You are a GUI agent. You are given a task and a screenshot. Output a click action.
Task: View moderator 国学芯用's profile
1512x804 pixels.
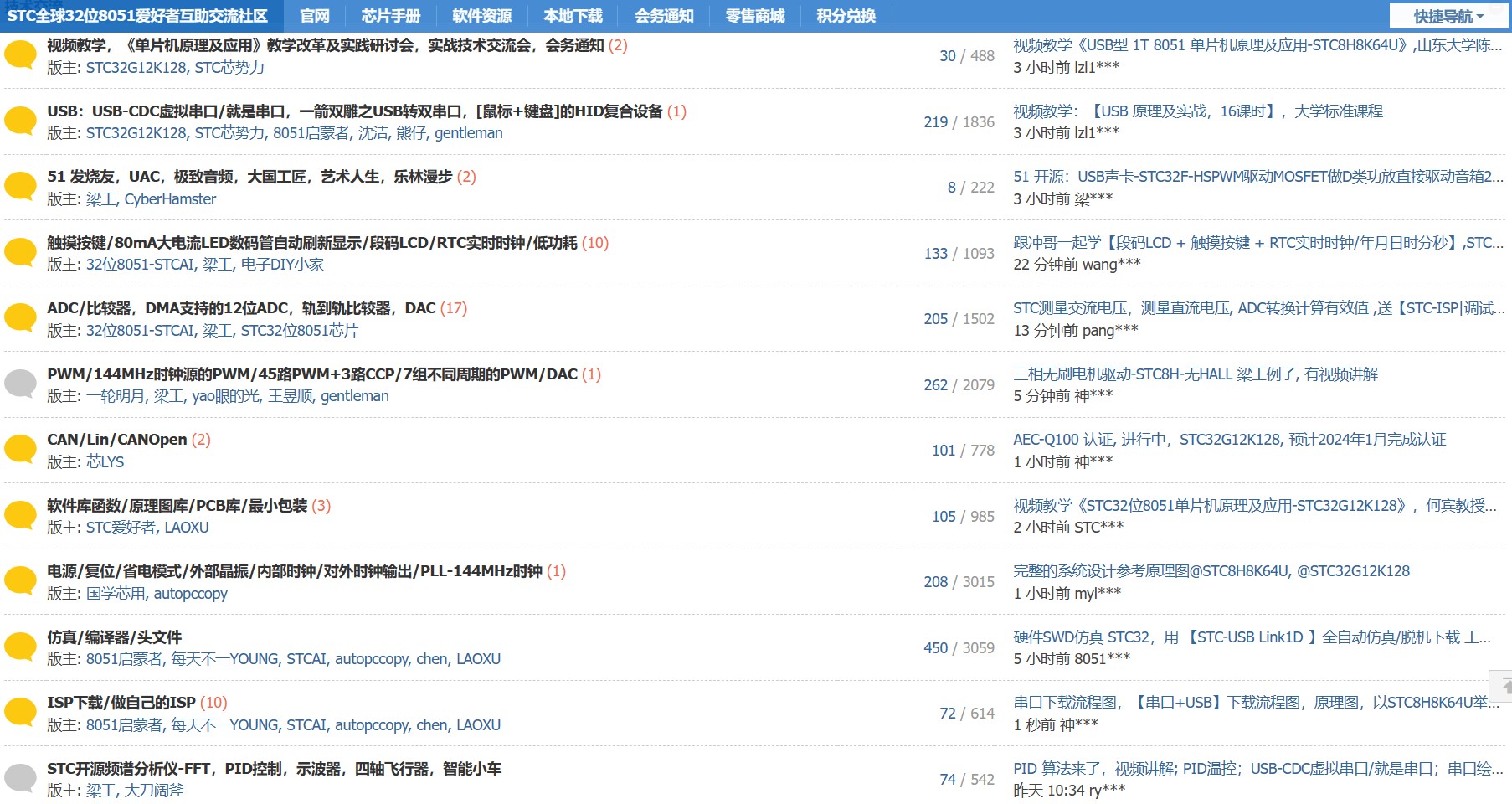[x=116, y=594]
